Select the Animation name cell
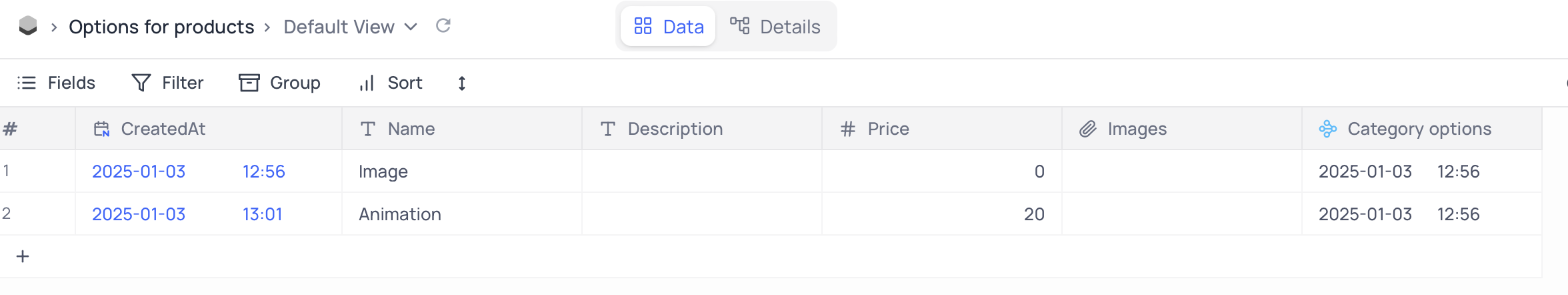Image resolution: width=1568 pixels, height=295 pixels. pyautogui.click(x=400, y=214)
